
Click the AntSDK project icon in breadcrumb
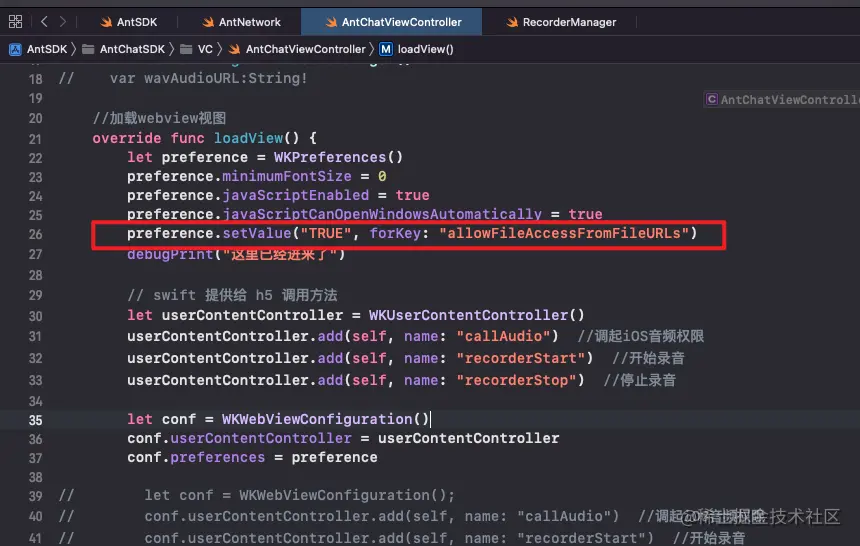point(15,49)
